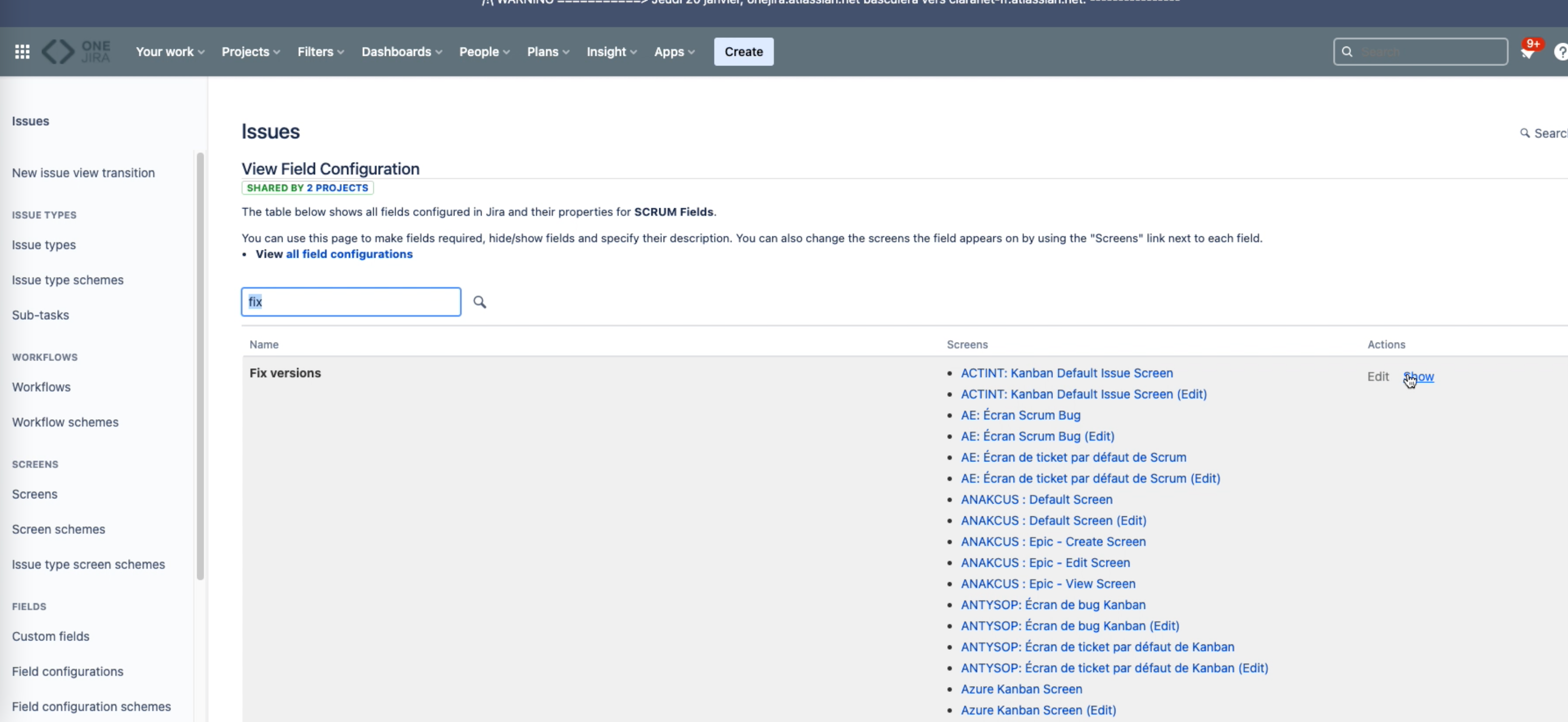Open the Apps menu
The width and height of the screenshot is (1568, 722).
tap(674, 52)
